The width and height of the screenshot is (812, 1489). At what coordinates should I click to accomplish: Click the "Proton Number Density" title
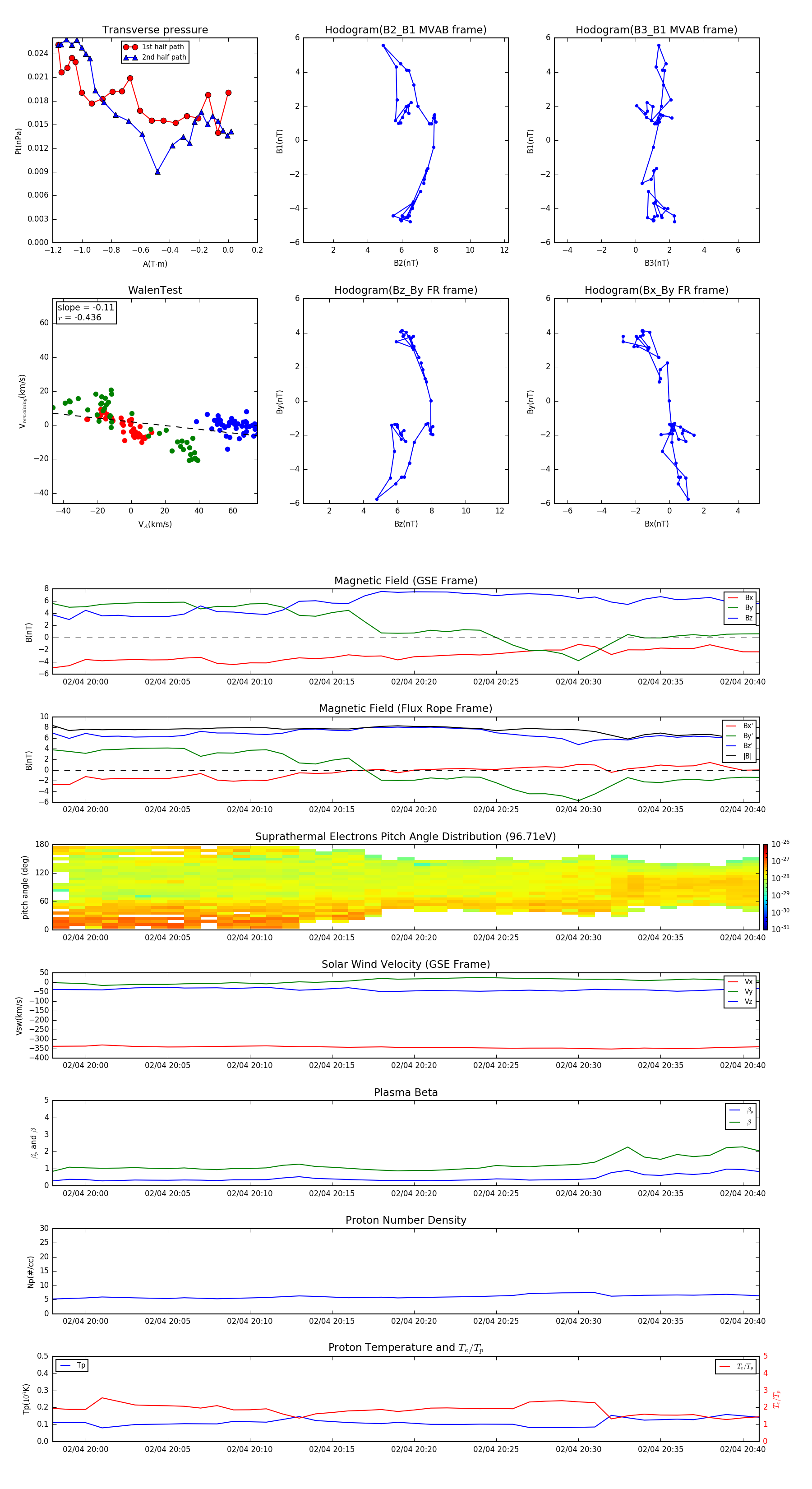(x=406, y=1221)
